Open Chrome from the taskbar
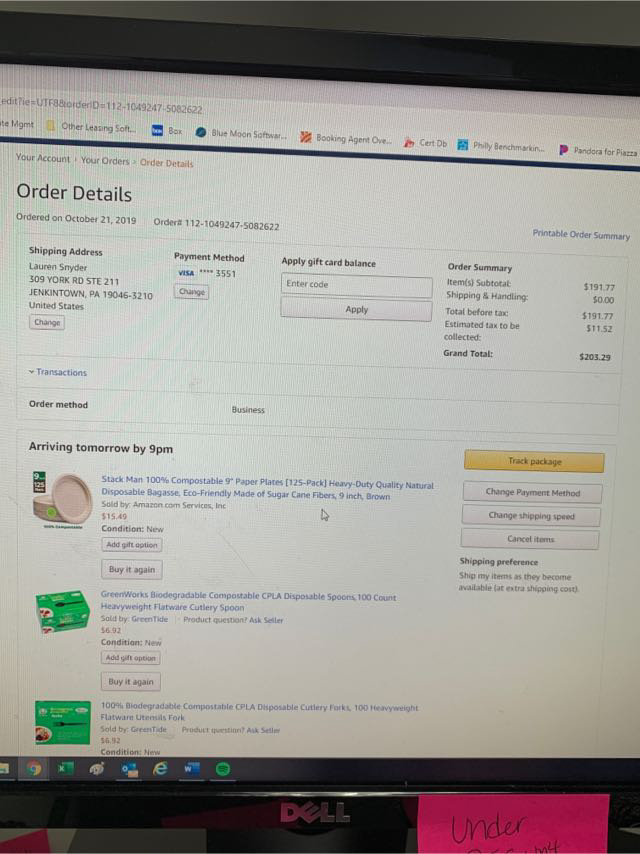The height and width of the screenshot is (854, 640). [33, 768]
